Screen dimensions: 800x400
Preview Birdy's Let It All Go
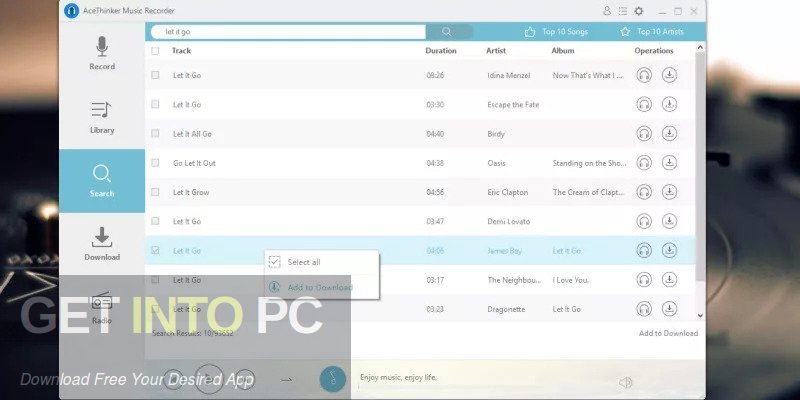click(644, 134)
